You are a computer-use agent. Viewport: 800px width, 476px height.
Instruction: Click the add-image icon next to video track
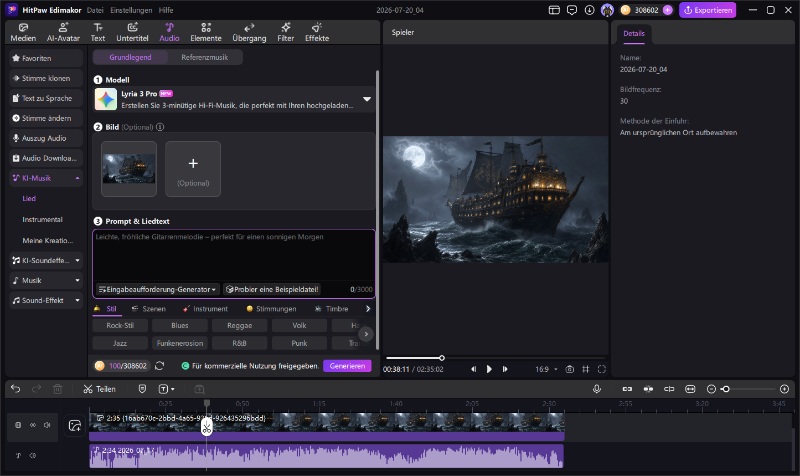[x=74, y=425]
